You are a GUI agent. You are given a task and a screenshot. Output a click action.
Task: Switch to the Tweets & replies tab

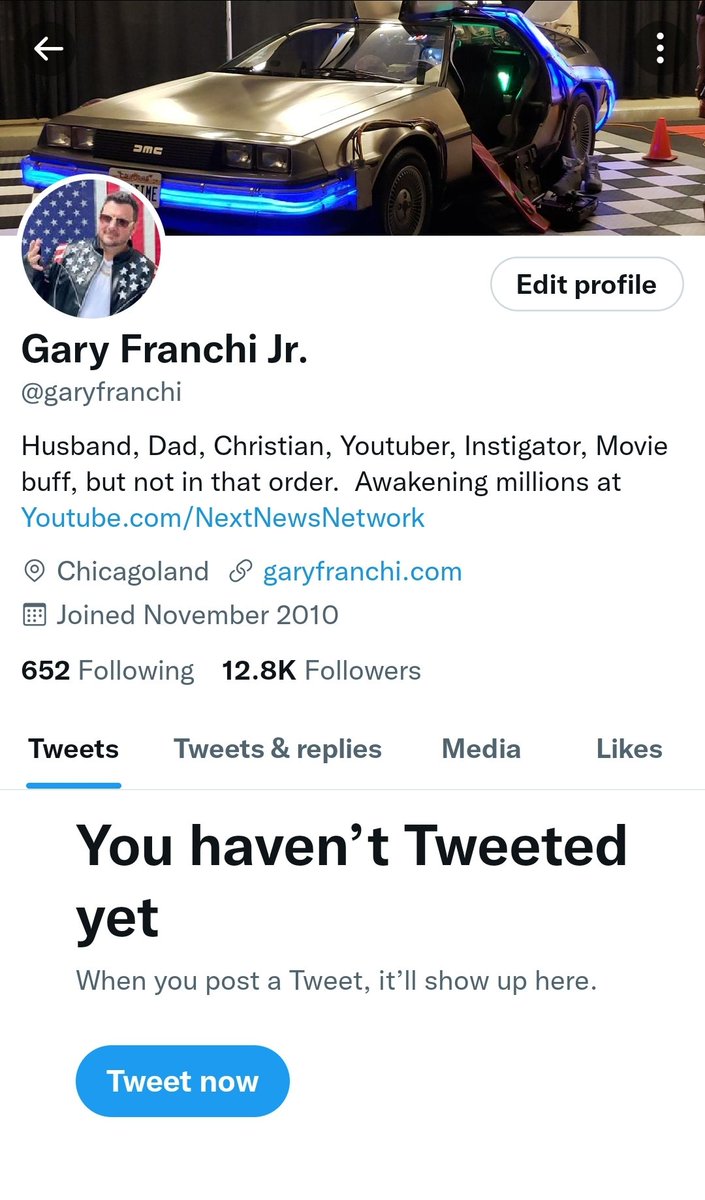pos(277,749)
